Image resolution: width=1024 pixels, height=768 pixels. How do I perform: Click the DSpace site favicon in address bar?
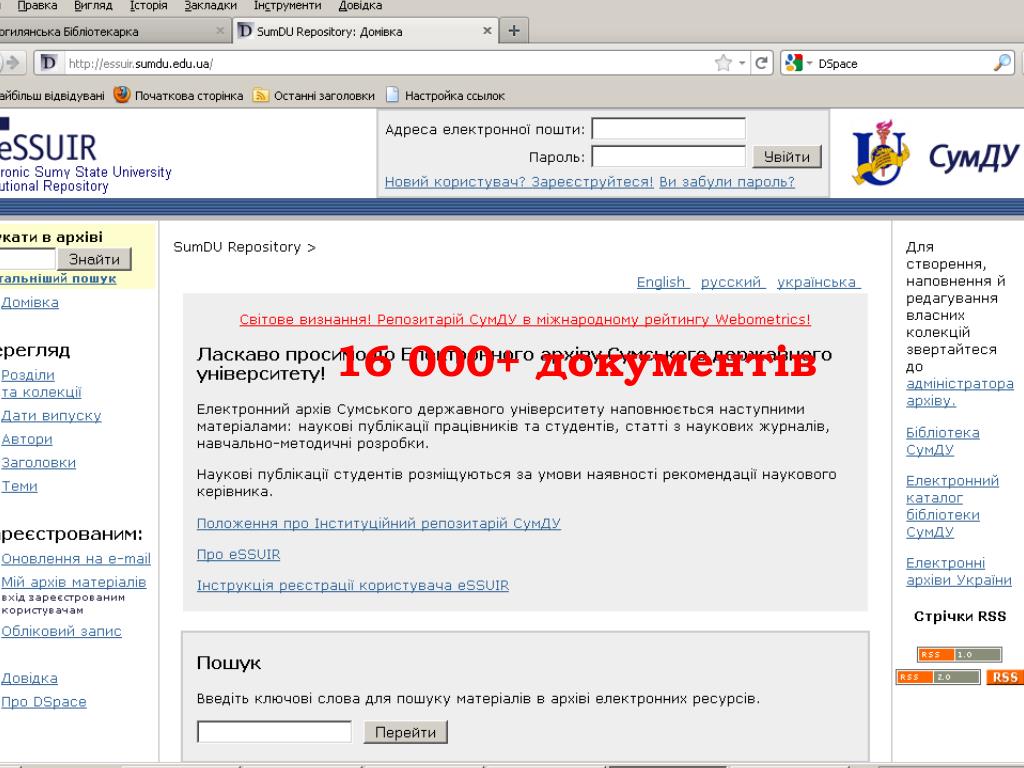[49, 63]
